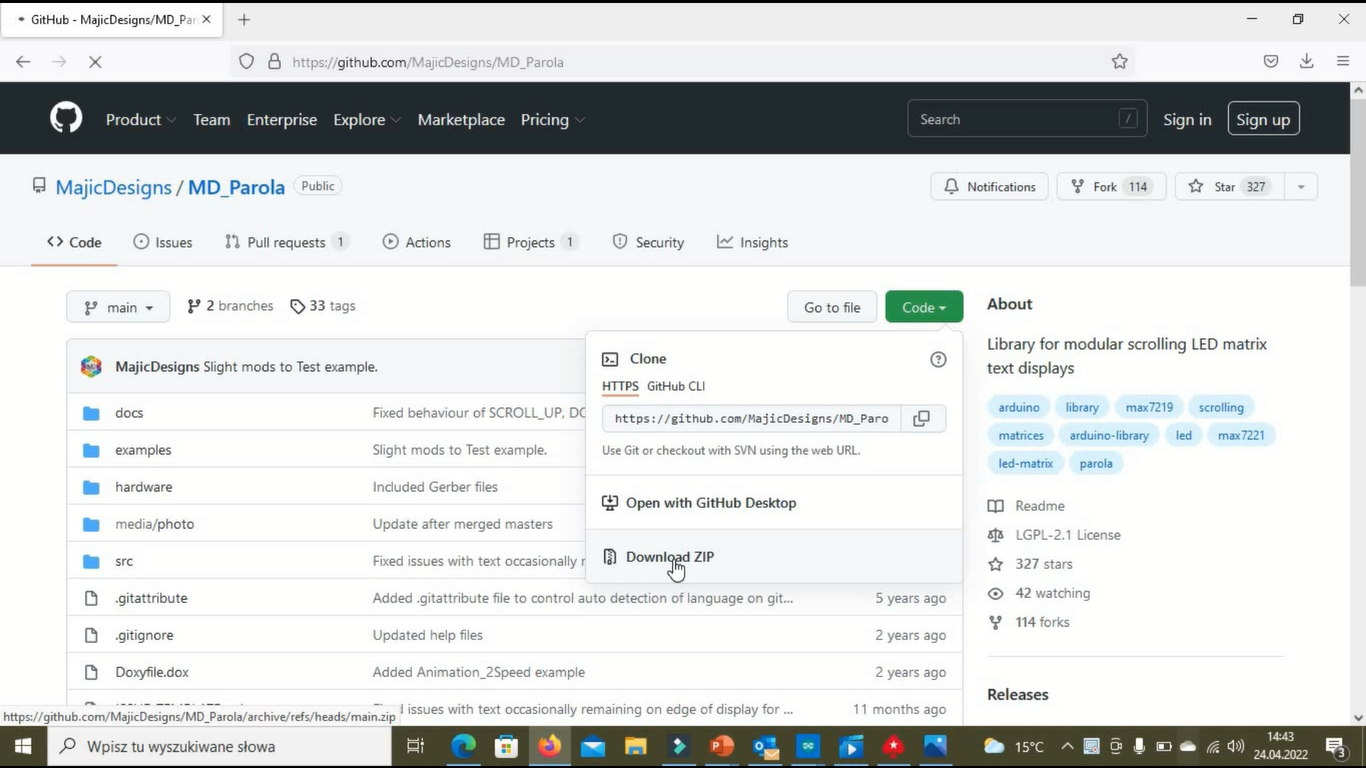Click into the GitHub Search field
Image resolution: width=1366 pixels, height=768 pixels.
(1027, 119)
